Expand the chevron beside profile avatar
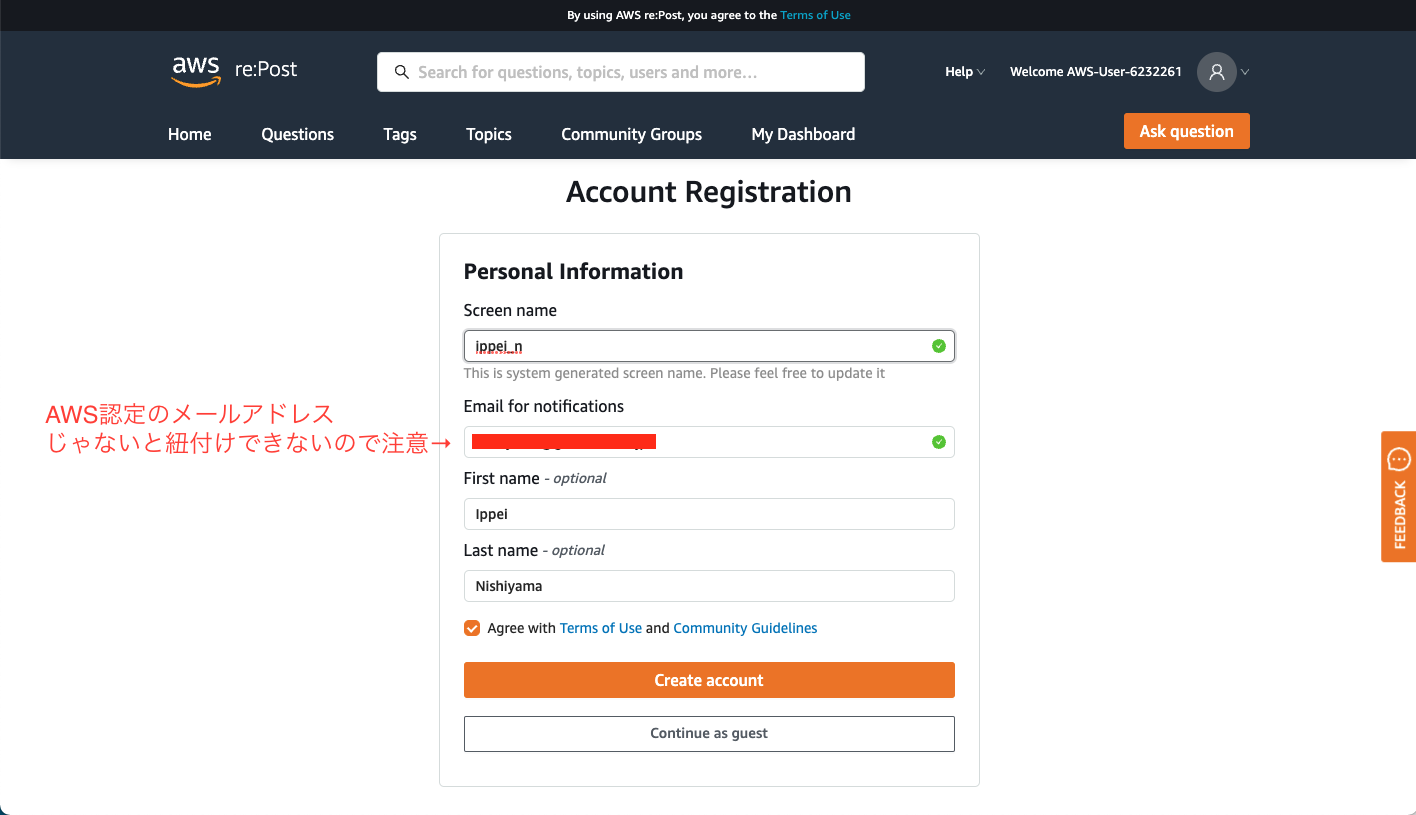This screenshot has width=1416, height=815. [1245, 72]
